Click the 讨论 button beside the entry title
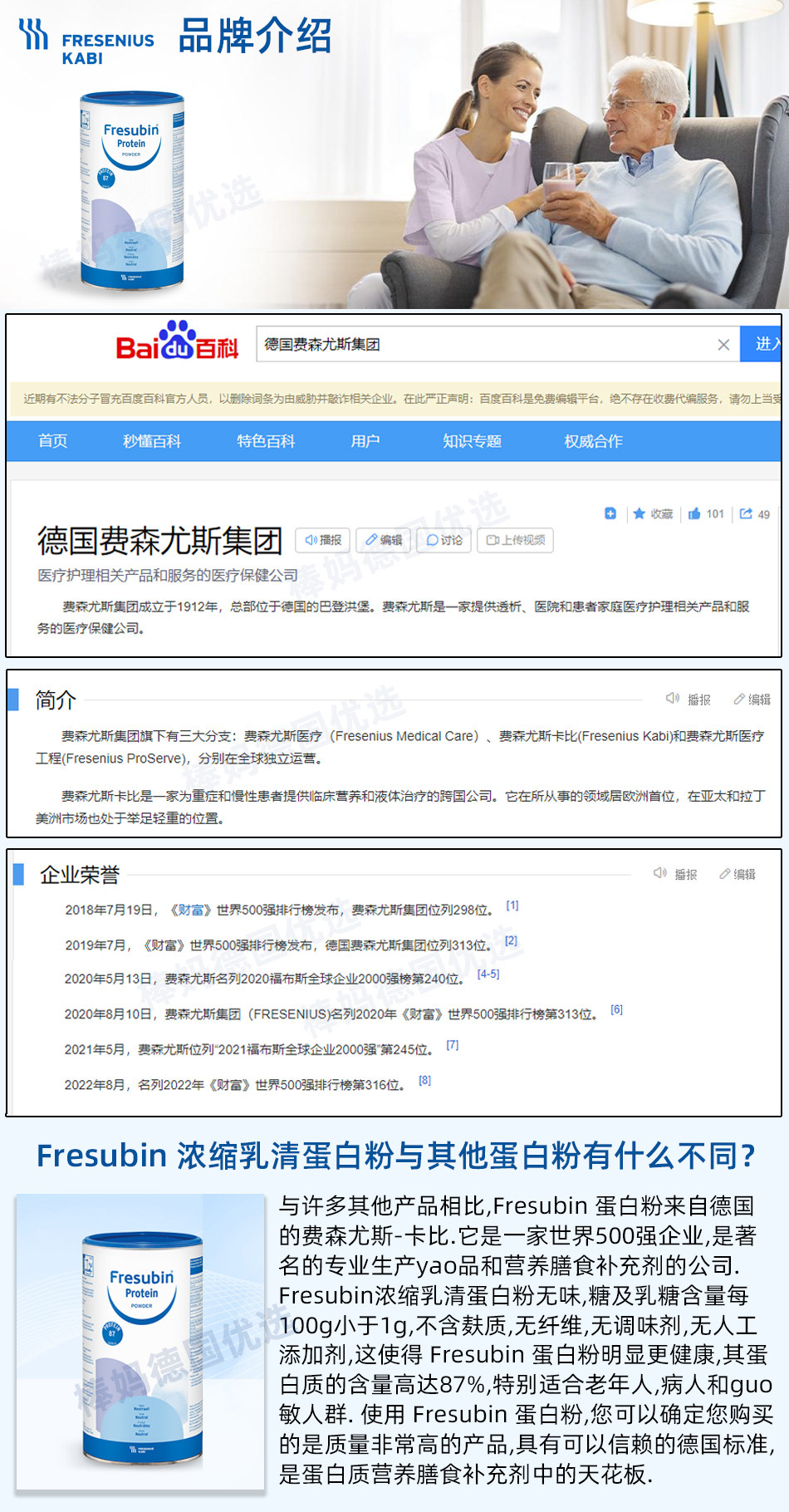Screen dimensions: 789x1512 pyautogui.click(x=444, y=540)
